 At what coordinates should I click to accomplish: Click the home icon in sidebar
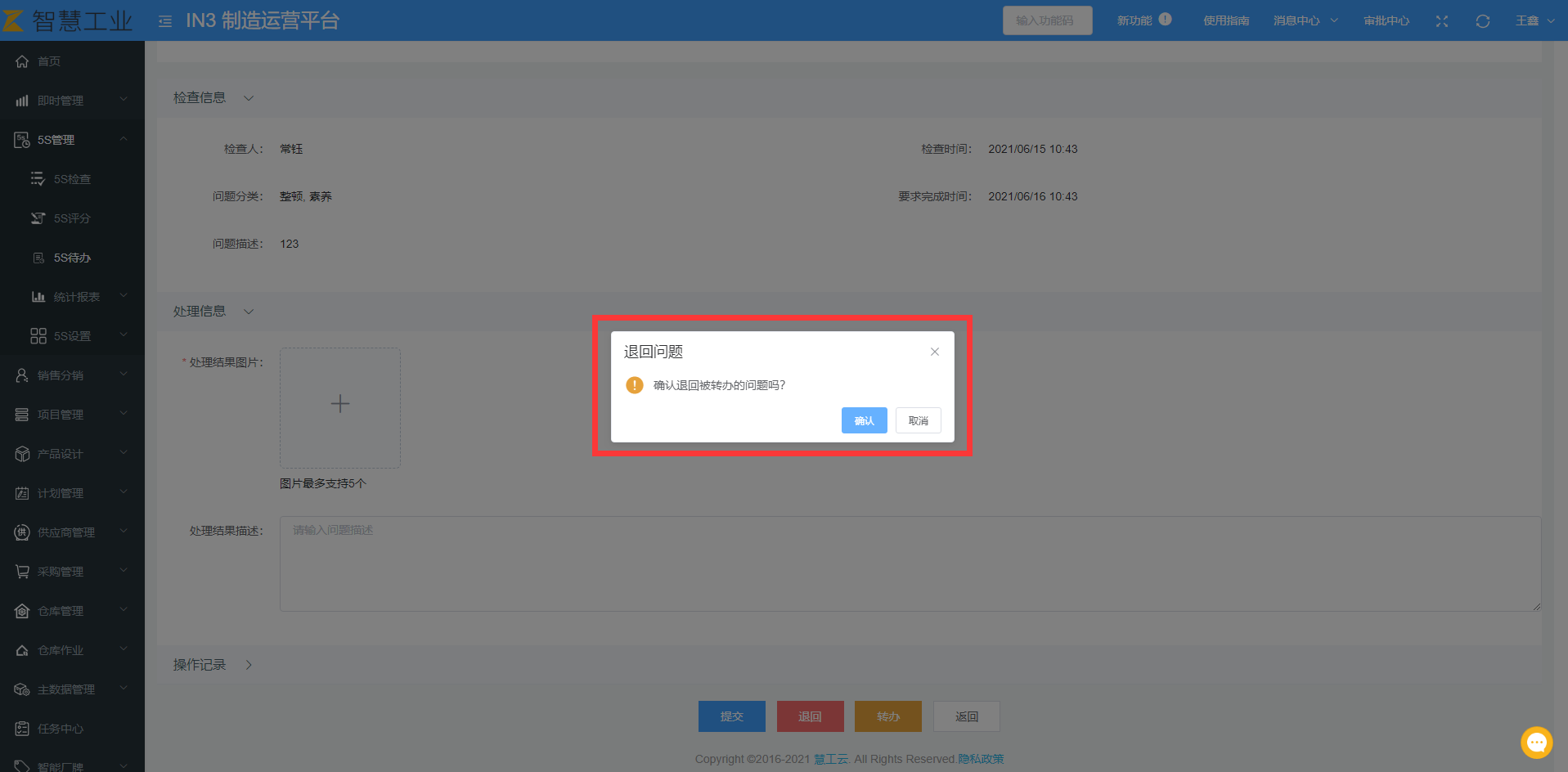[22, 61]
